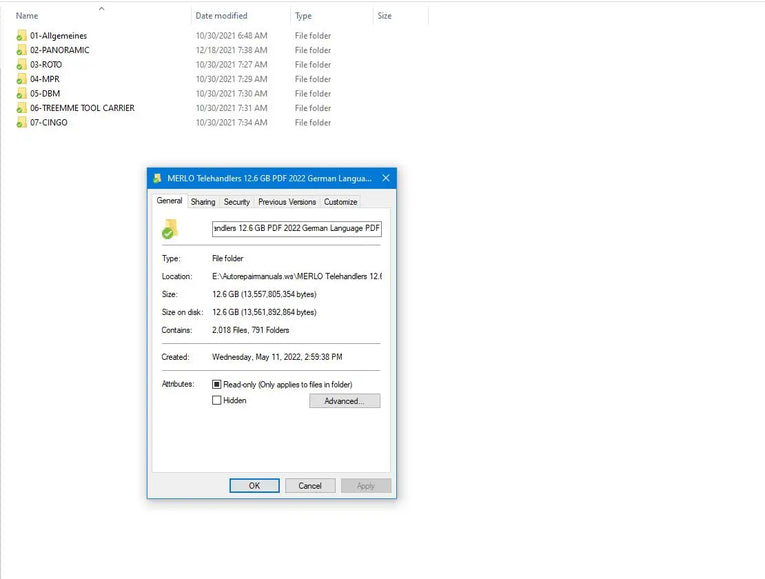Select the 07-CINGO folder name
Screen dimensions: 765x579
(49, 122)
